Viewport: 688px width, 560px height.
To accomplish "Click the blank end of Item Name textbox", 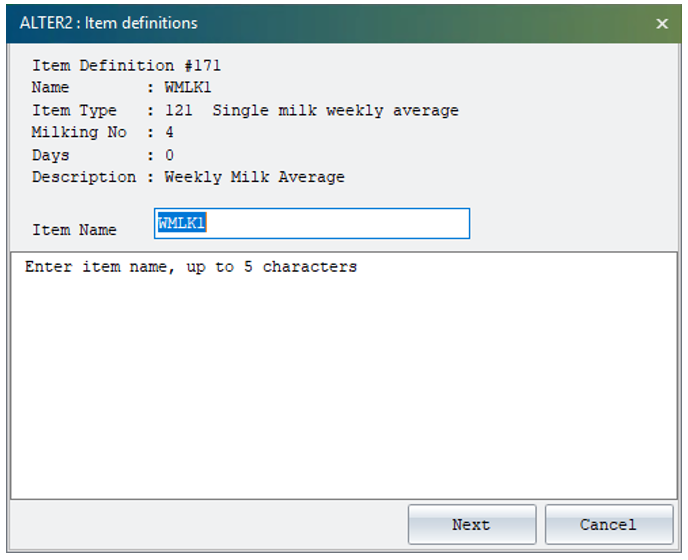I will pyautogui.click(x=338, y=223).
